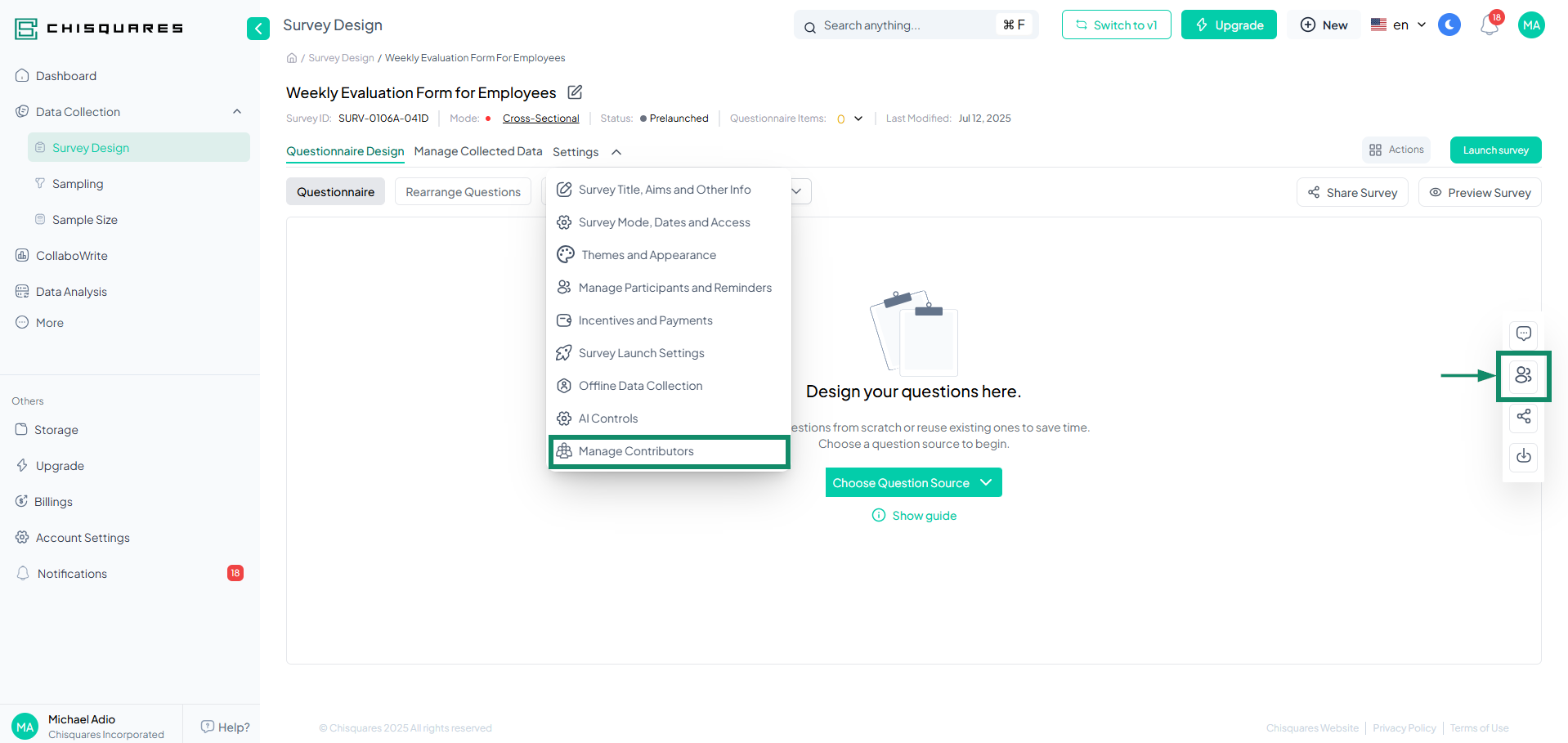Click the Search anything input field

[907, 25]
